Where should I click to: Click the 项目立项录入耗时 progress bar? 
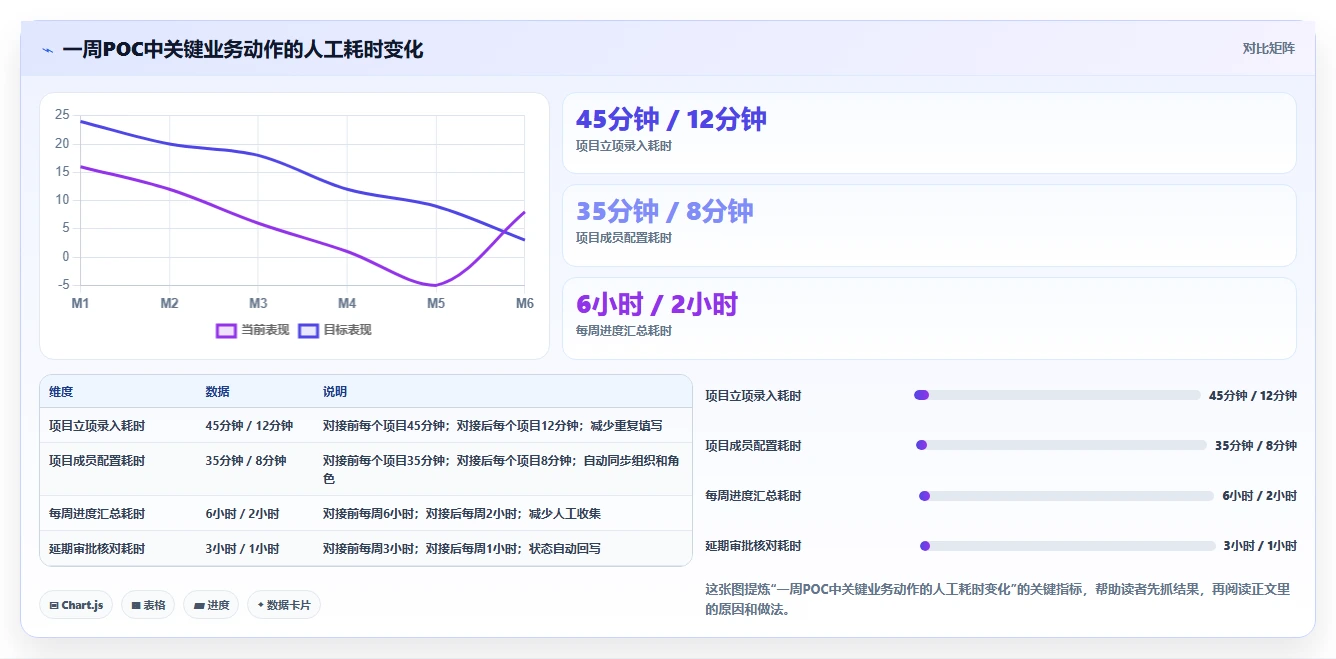point(1057,395)
